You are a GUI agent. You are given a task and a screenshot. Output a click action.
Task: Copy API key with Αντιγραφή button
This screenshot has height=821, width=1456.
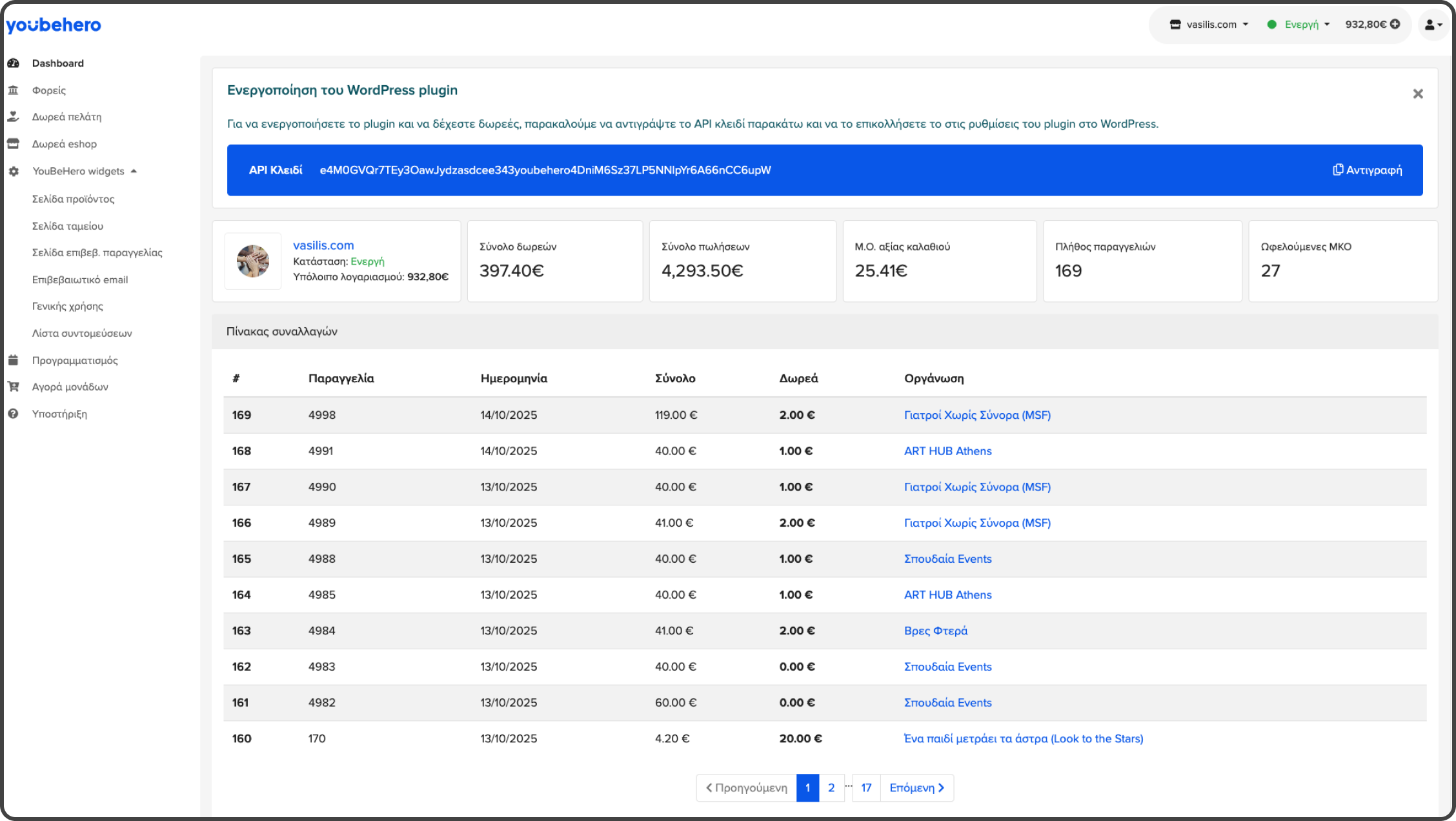point(1367,170)
